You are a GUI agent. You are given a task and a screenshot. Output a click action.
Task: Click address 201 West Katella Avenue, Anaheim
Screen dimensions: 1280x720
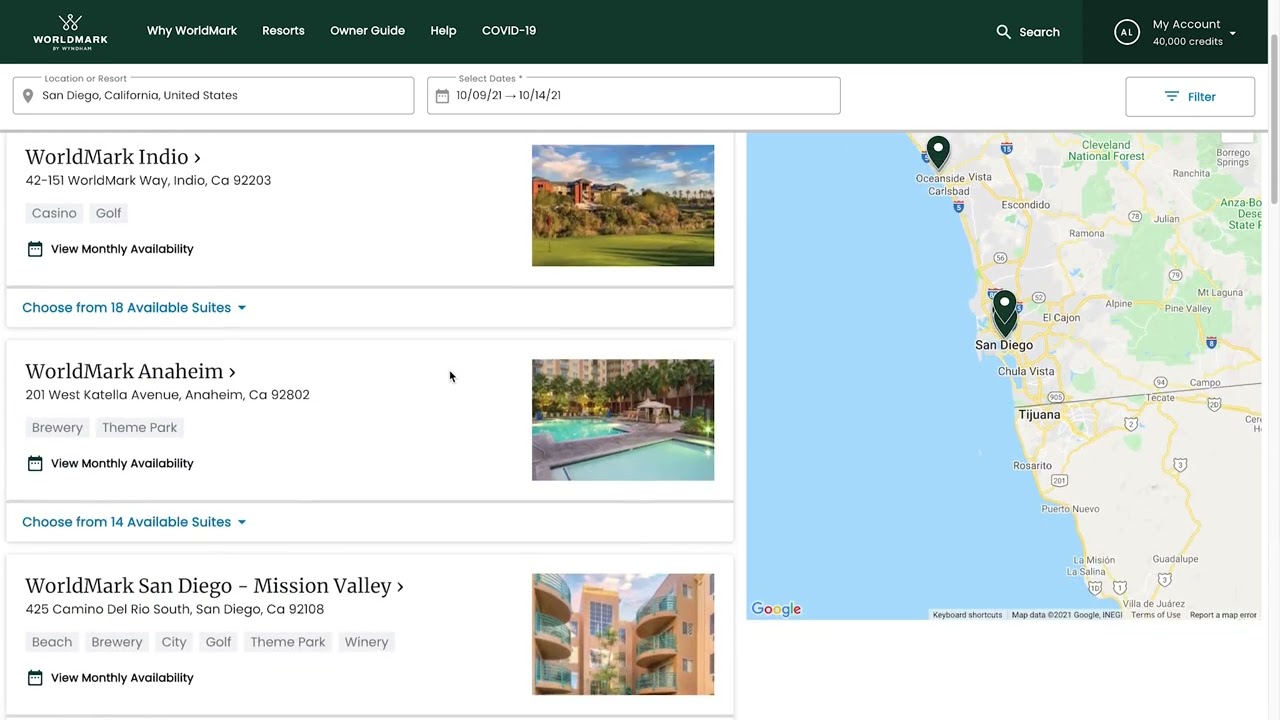167,395
